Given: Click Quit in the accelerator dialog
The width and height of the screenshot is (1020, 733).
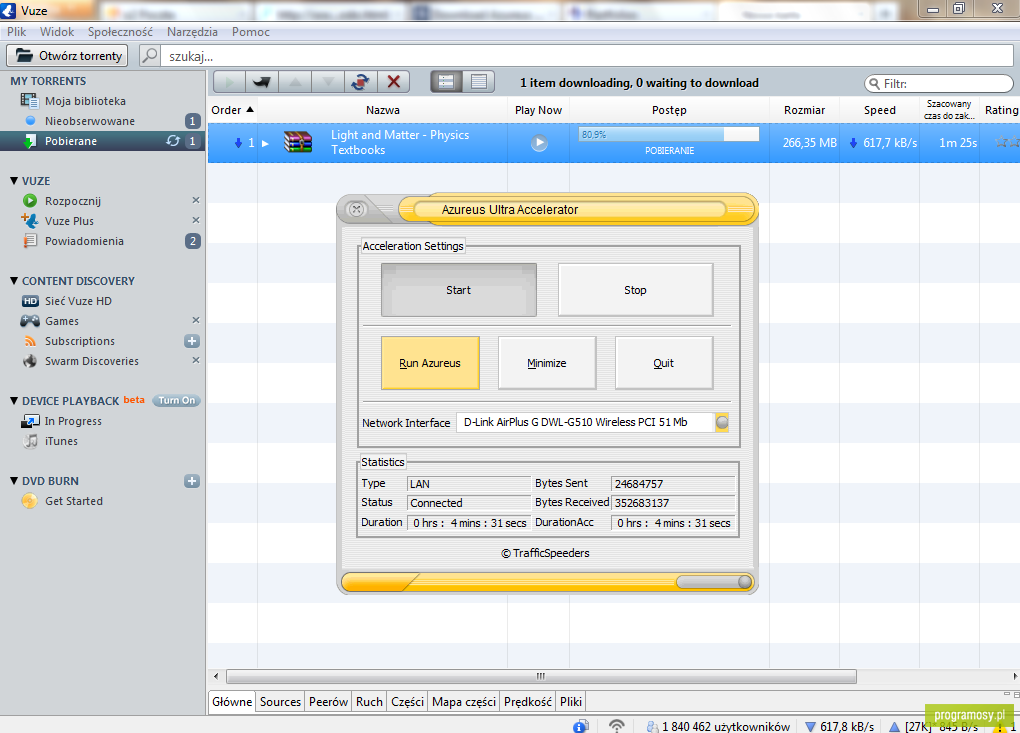Looking at the screenshot, I should coord(664,363).
